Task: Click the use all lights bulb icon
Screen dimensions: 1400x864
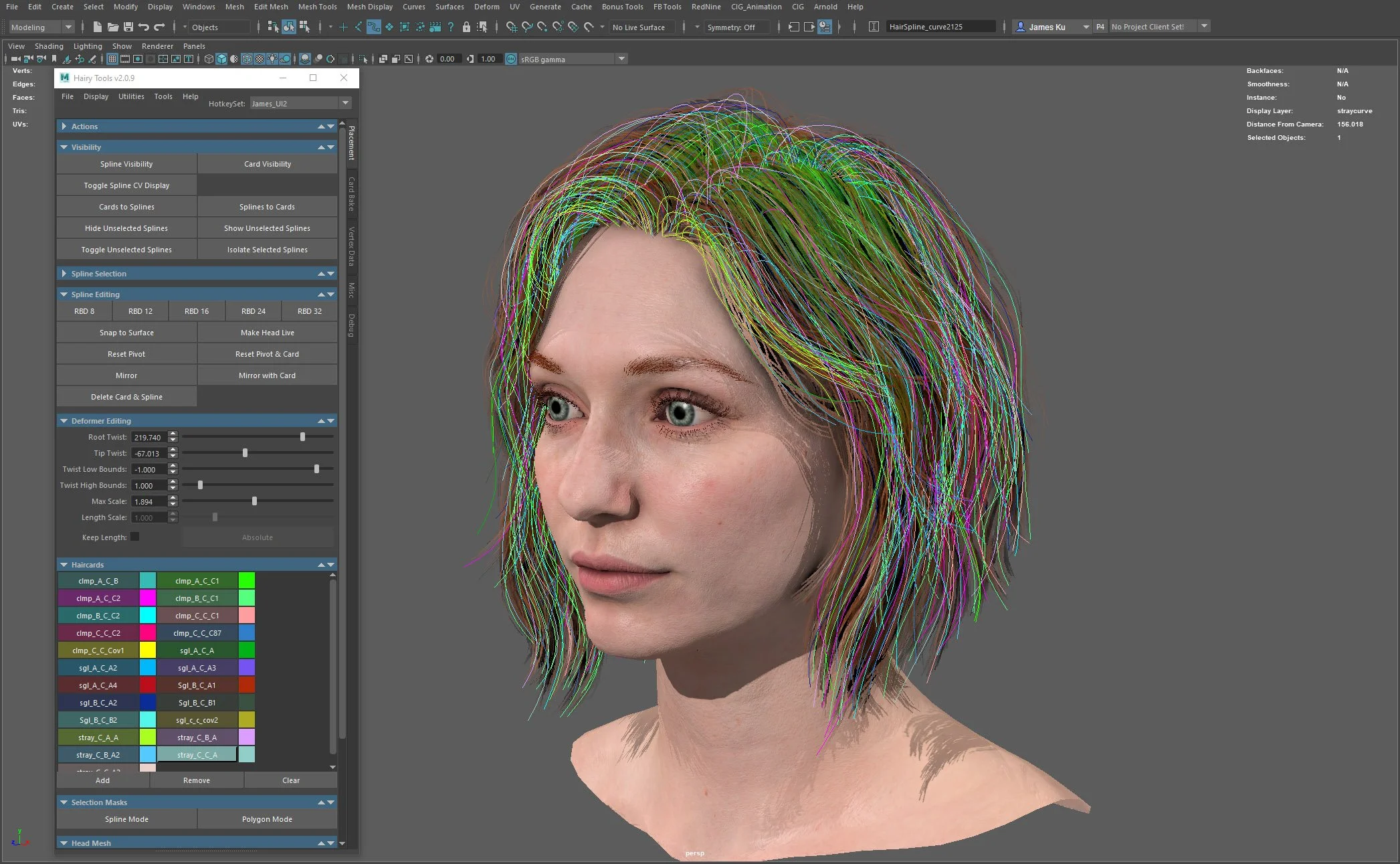Action: pos(272,59)
